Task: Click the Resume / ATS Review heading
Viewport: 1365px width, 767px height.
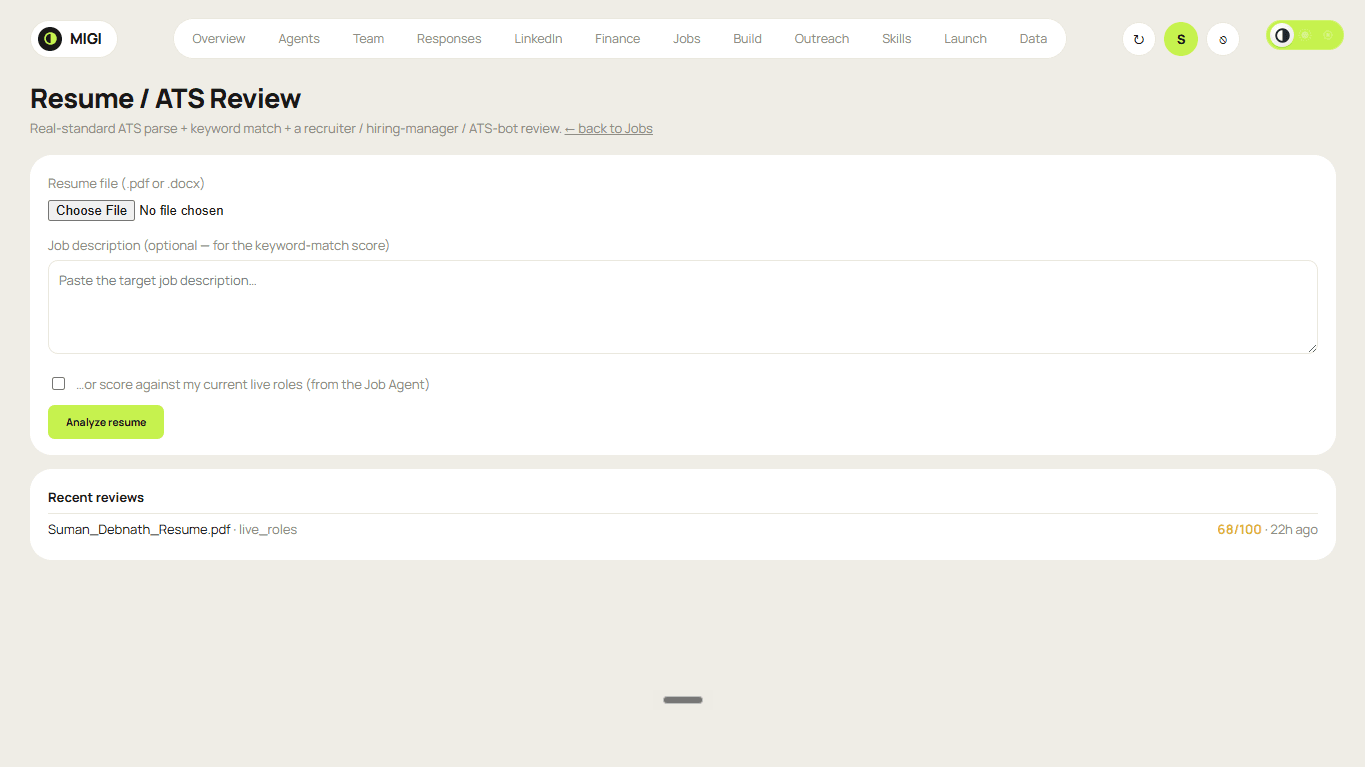Action: [165, 98]
